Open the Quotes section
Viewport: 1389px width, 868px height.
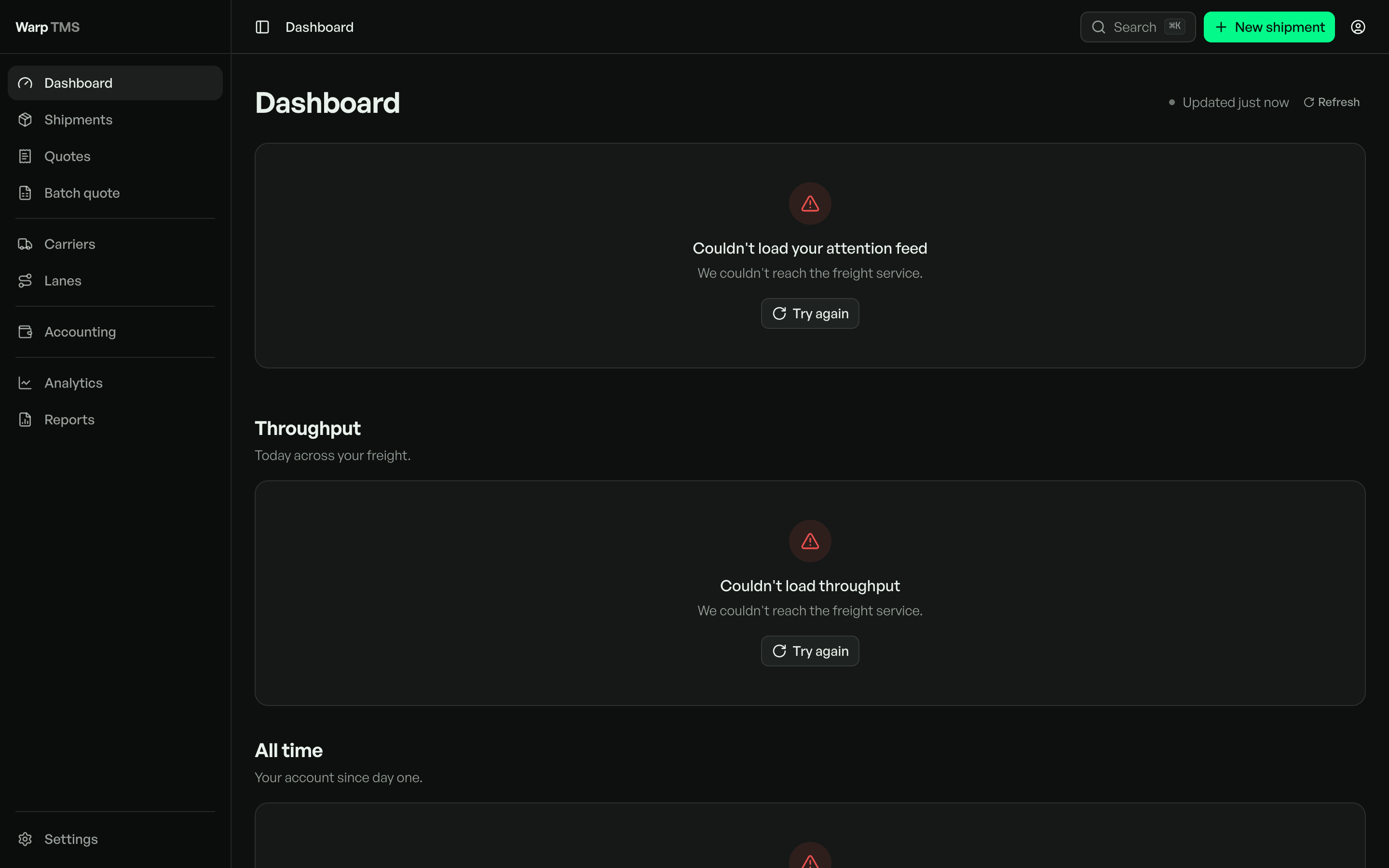point(115,157)
